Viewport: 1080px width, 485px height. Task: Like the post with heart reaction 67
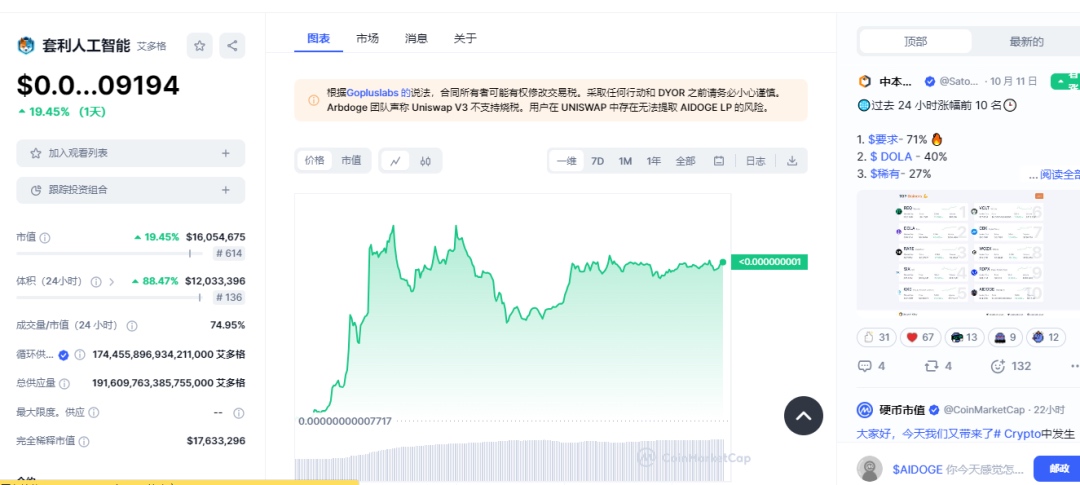920,337
